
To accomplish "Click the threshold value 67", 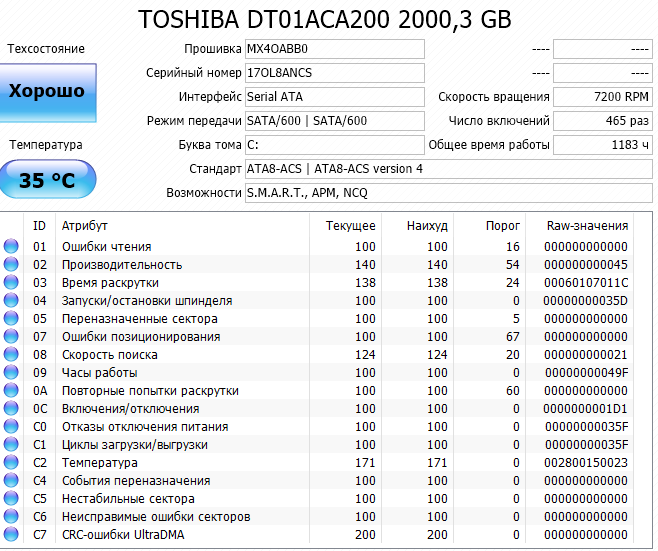I will pos(512,337).
